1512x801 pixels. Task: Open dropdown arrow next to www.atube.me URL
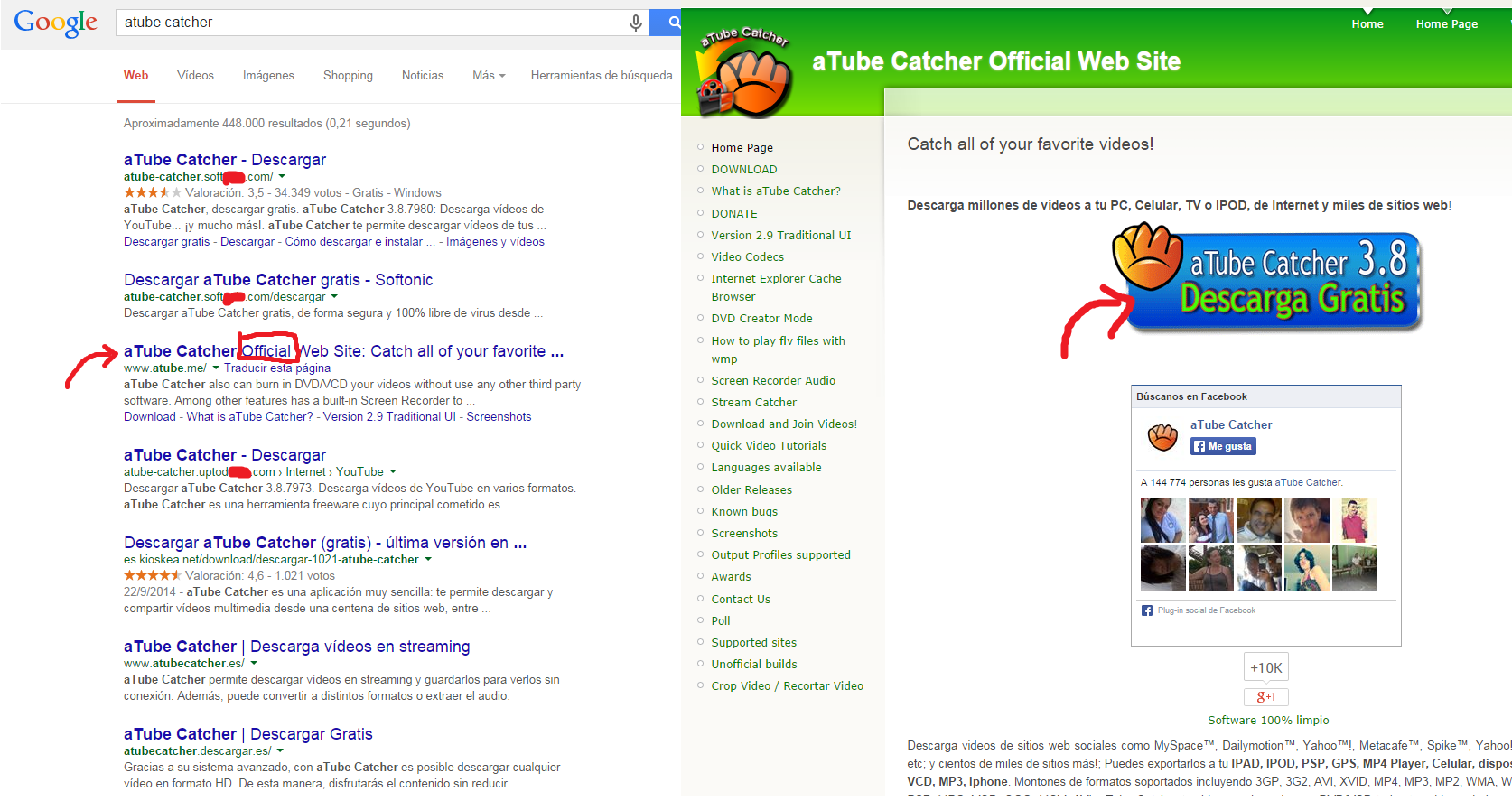[x=216, y=368]
